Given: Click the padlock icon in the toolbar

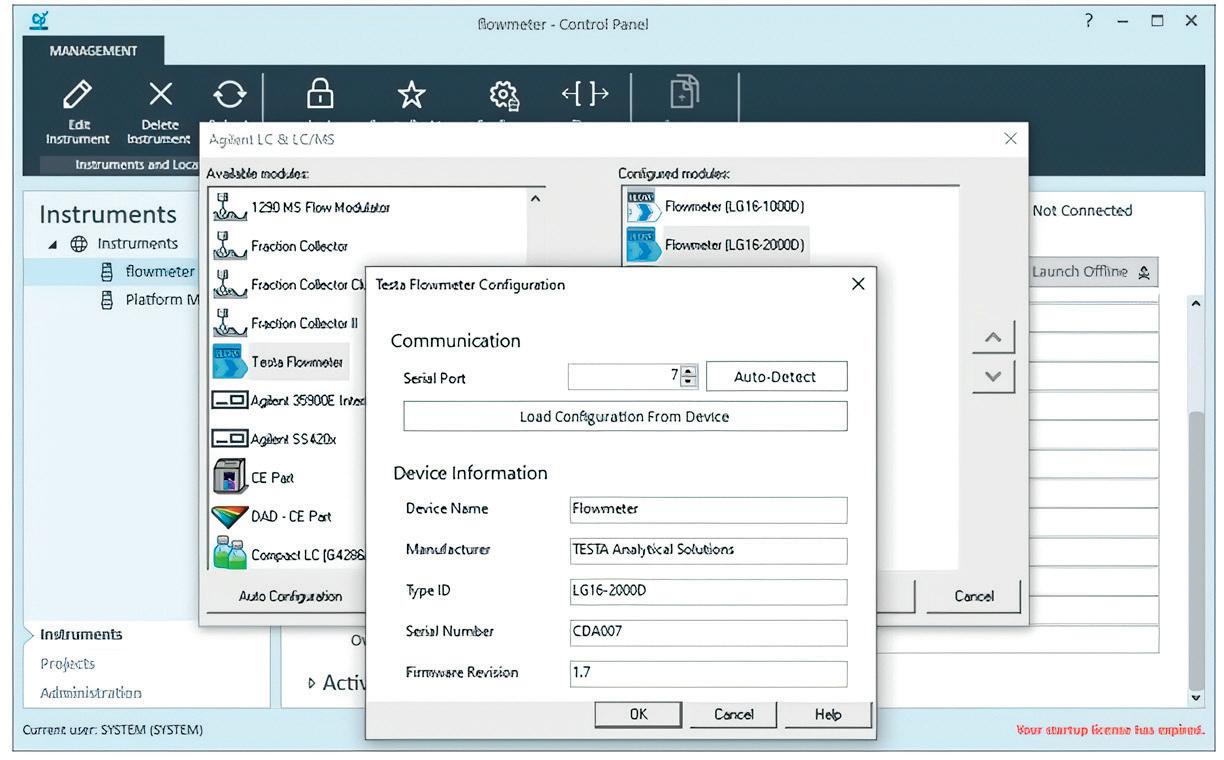Looking at the screenshot, I should [319, 94].
